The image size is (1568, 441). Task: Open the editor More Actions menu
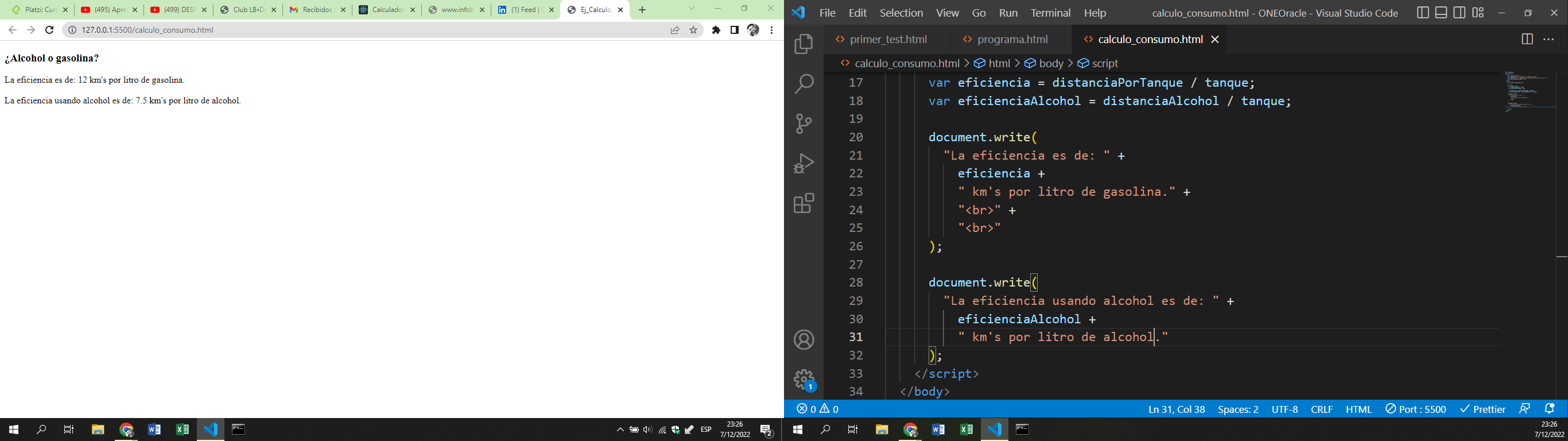click(x=1548, y=39)
